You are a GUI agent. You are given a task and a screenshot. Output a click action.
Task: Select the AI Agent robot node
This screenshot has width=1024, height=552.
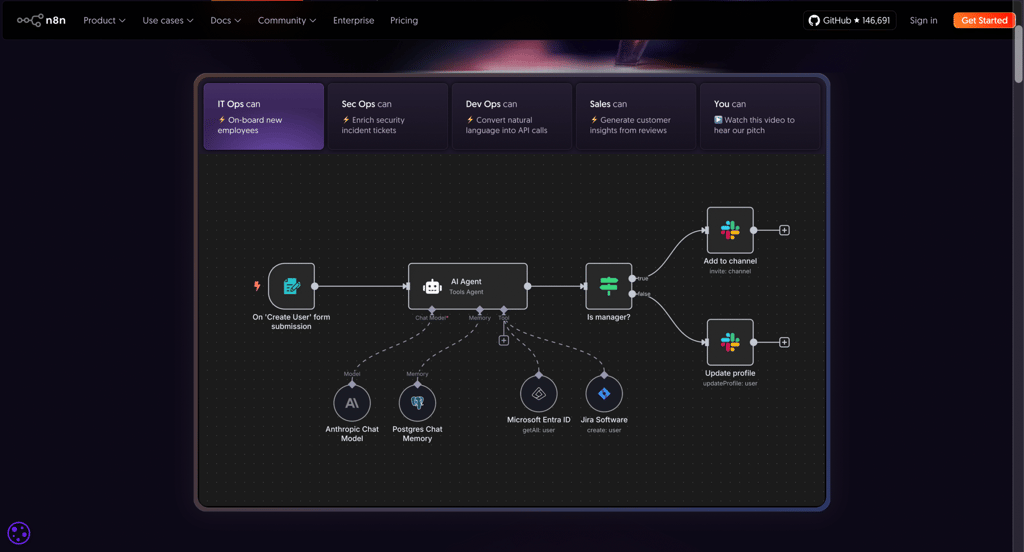(x=468, y=286)
